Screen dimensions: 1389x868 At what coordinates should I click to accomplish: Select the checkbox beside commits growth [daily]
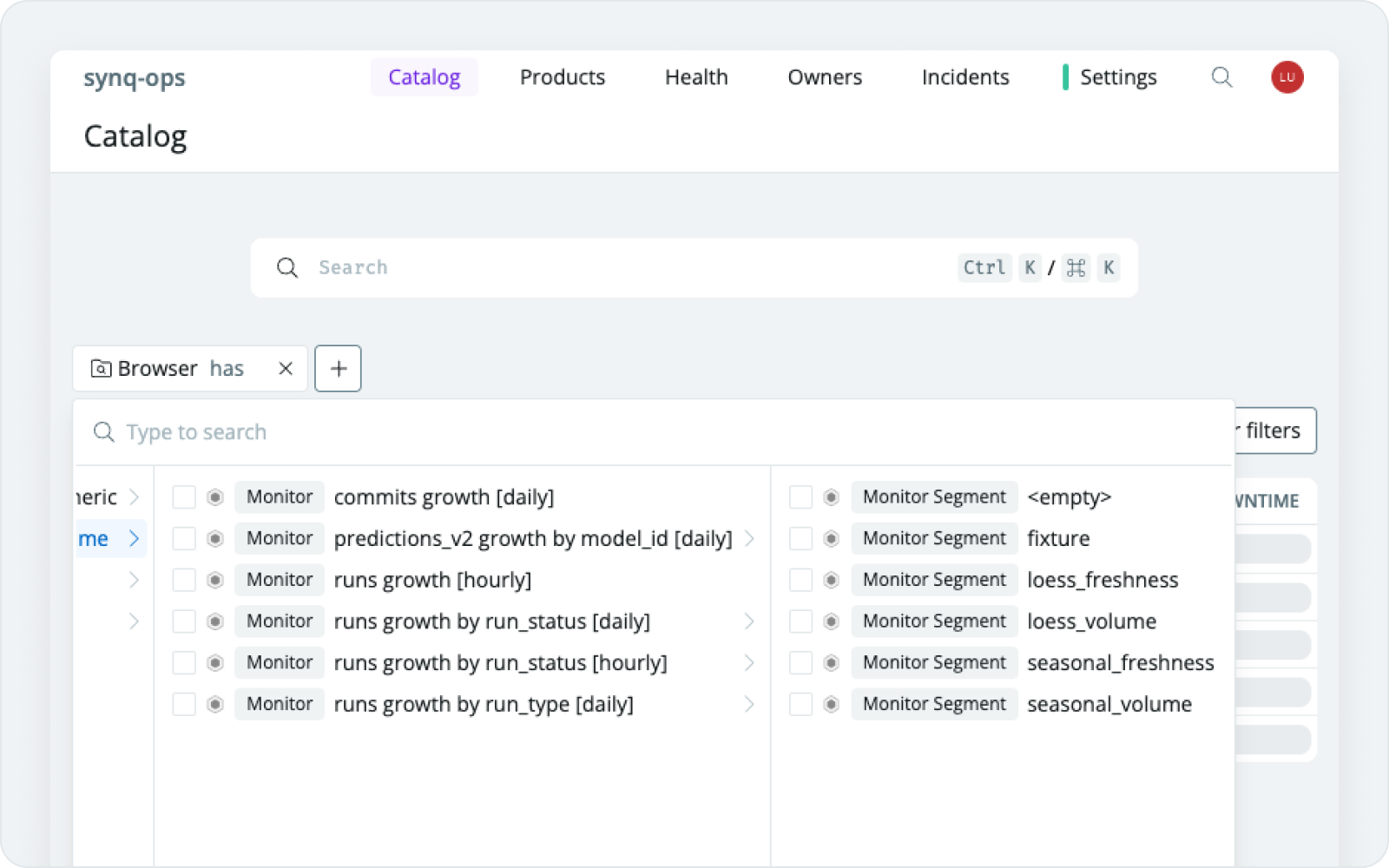(184, 496)
